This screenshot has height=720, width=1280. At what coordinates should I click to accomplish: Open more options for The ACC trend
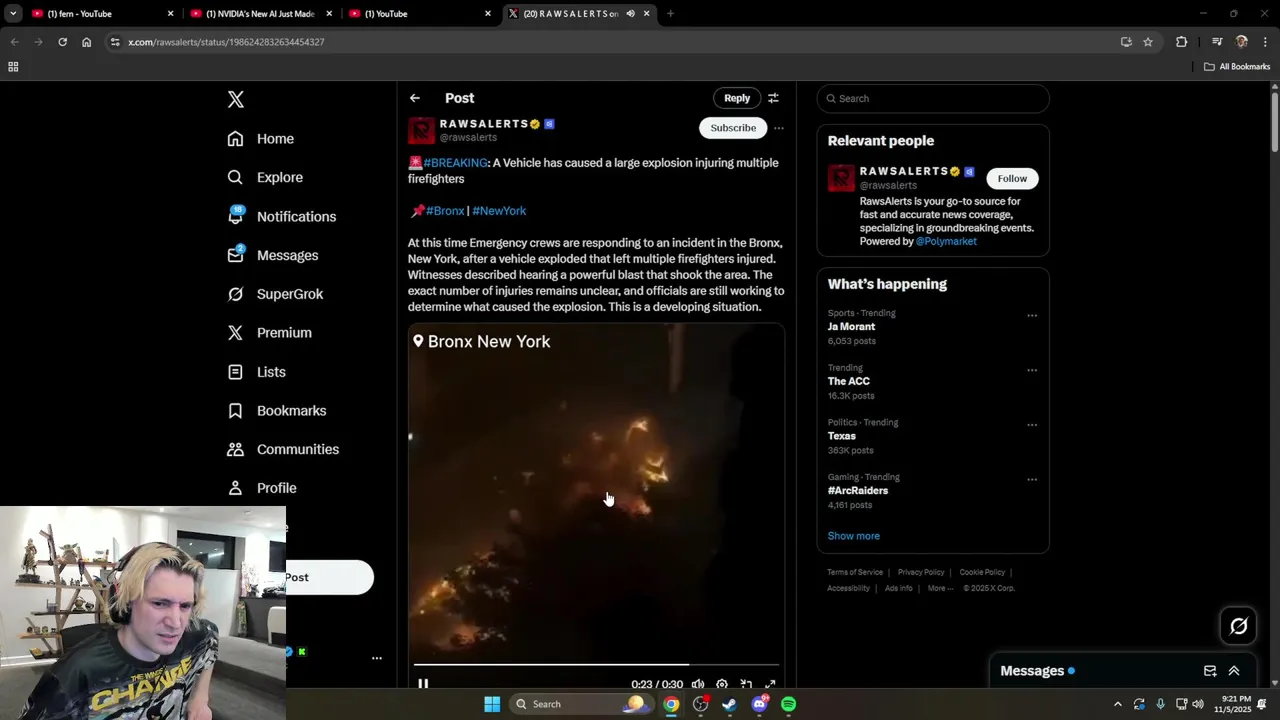point(1032,370)
